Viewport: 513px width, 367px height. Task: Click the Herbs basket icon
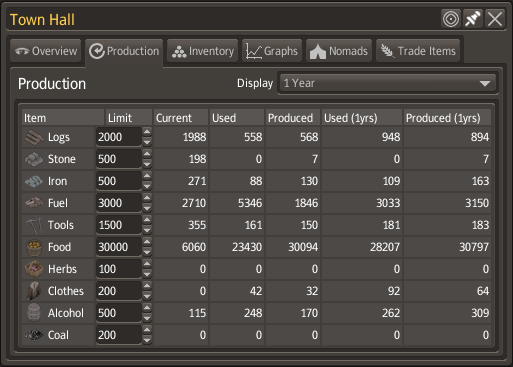(x=34, y=269)
